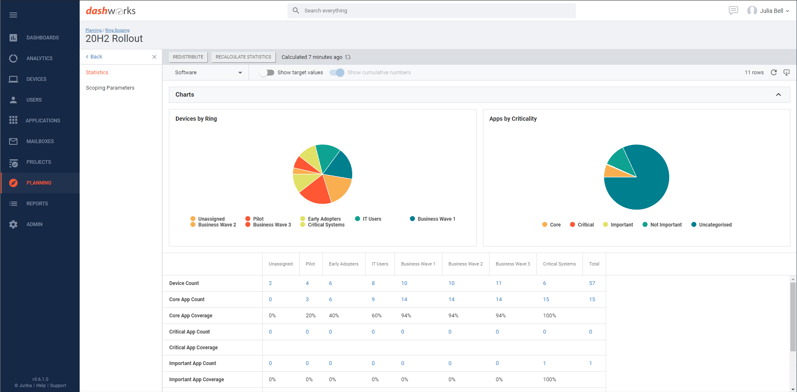
Task: Click the Search everything field
Action: pos(432,11)
